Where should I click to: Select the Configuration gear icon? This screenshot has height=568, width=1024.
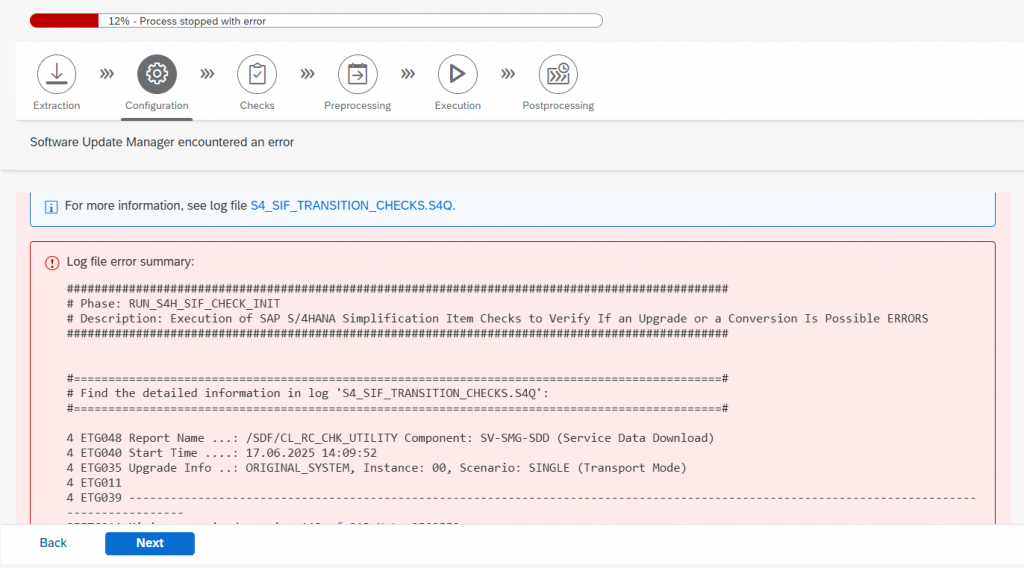point(157,74)
